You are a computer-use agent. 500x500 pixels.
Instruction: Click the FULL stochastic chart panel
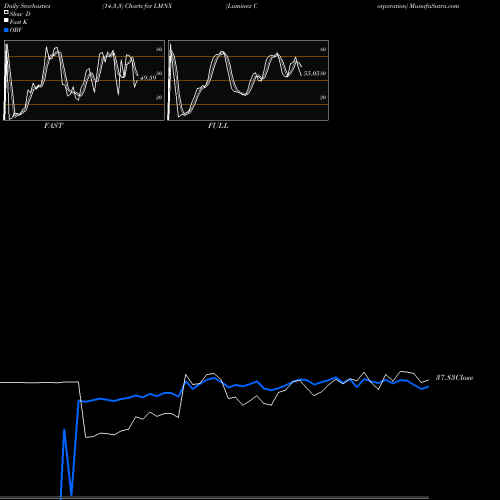(248, 80)
